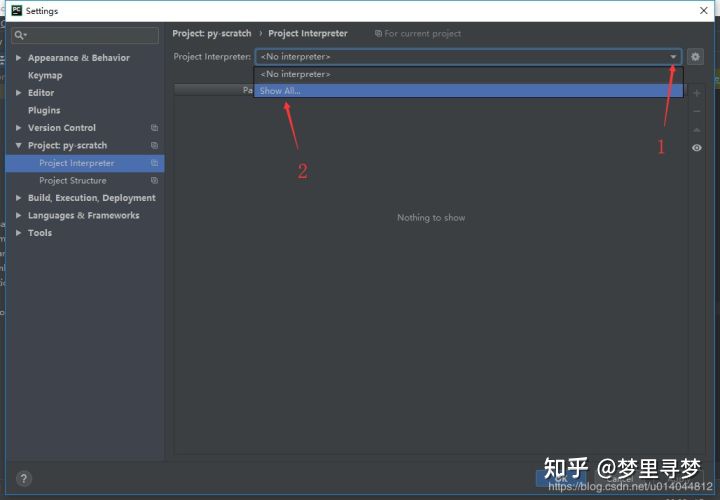Open the Keymap settings page
Screen dimensions: 720x500
(45, 75)
